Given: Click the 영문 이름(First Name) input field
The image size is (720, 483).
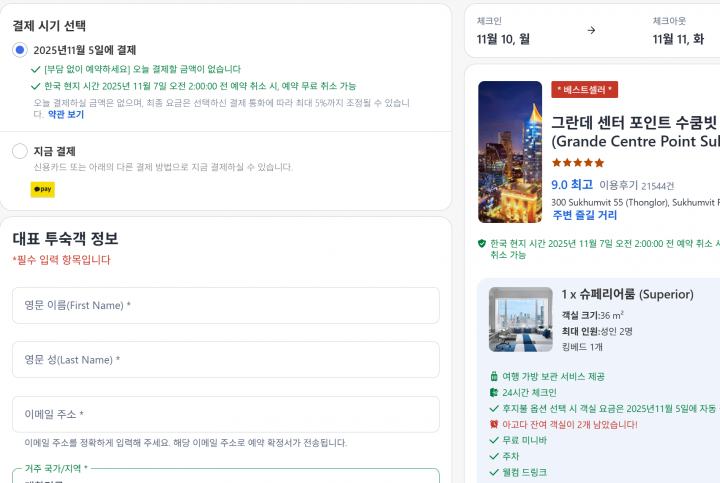Looking at the screenshot, I should click(x=225, y=305).
